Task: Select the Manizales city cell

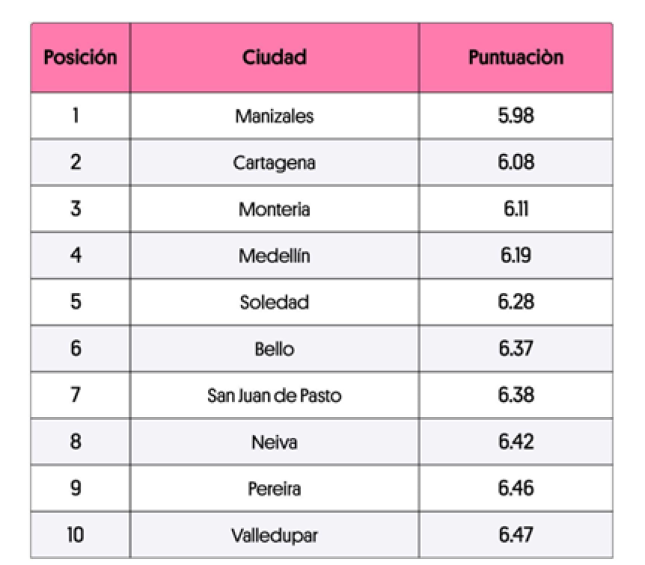Action: coord(274,116)
